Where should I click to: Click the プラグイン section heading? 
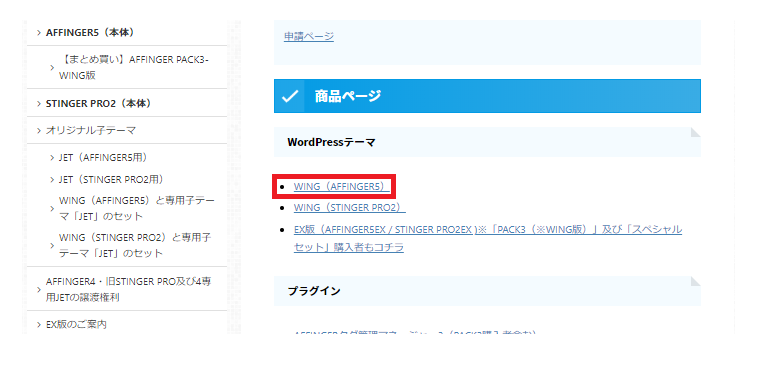click(487, 291)
